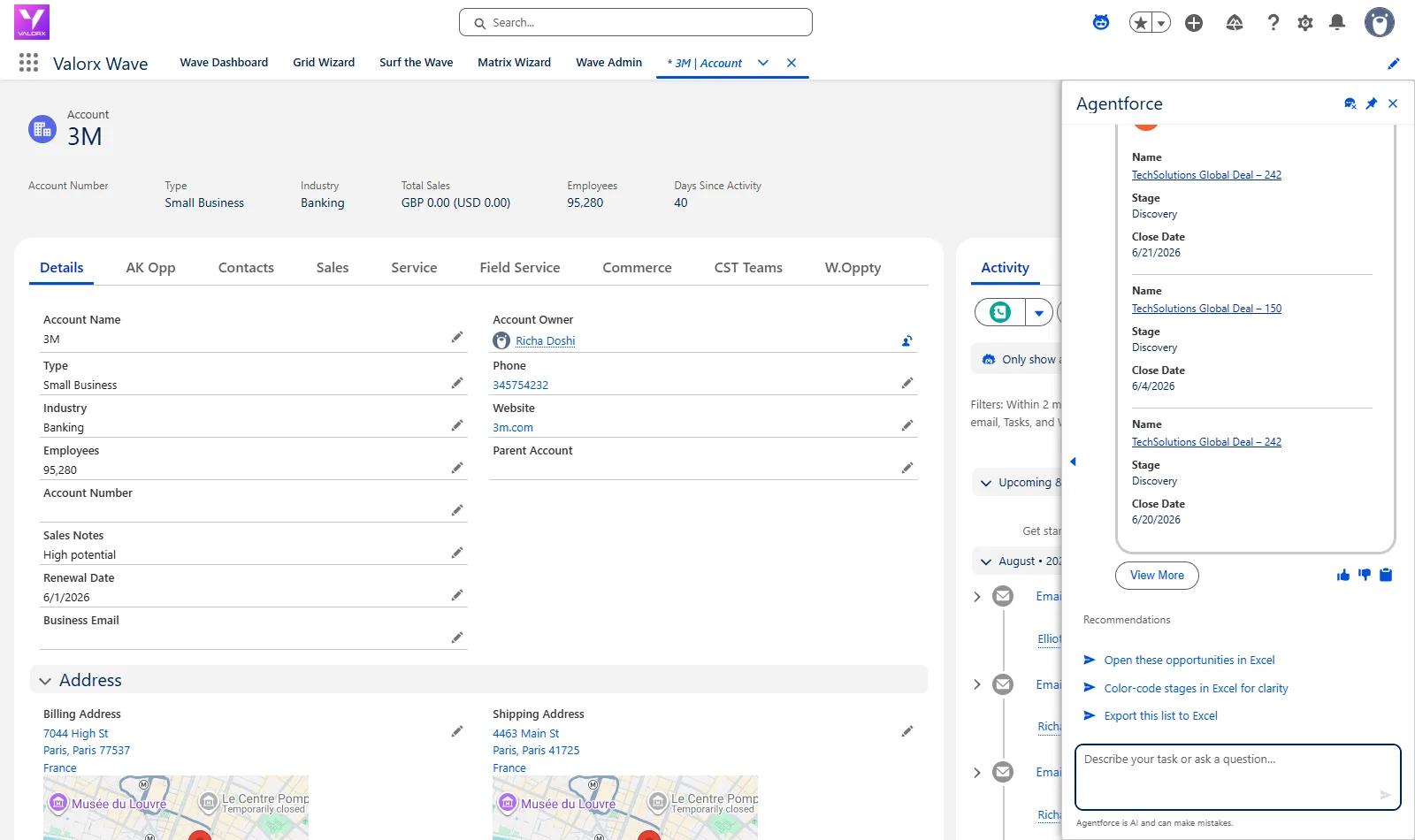Edit the Phone field pencil
Viewport: 1415px width, 840px height.
pyautogui.click(x=906, y=383)
